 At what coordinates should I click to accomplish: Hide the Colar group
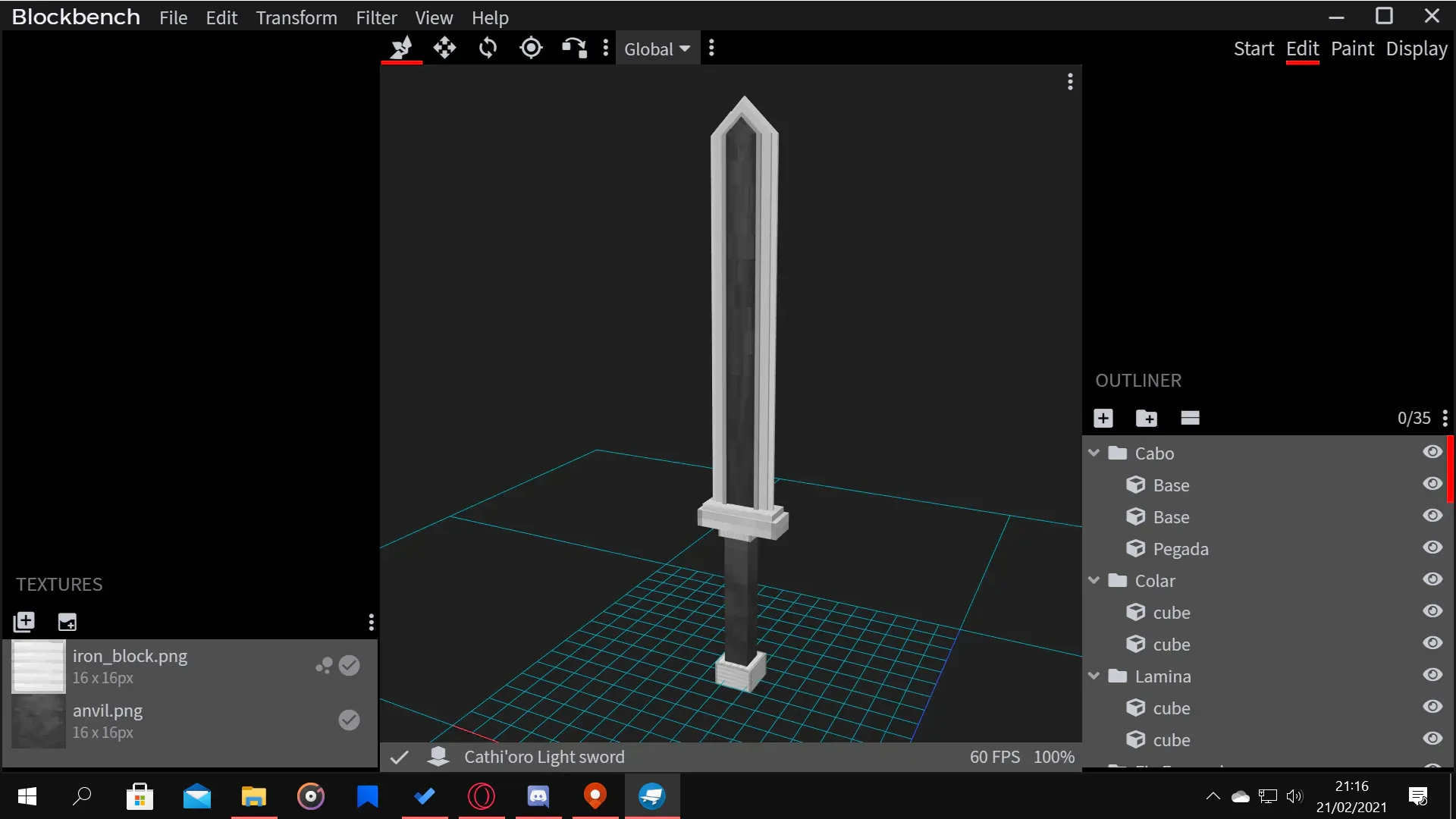1432,579
